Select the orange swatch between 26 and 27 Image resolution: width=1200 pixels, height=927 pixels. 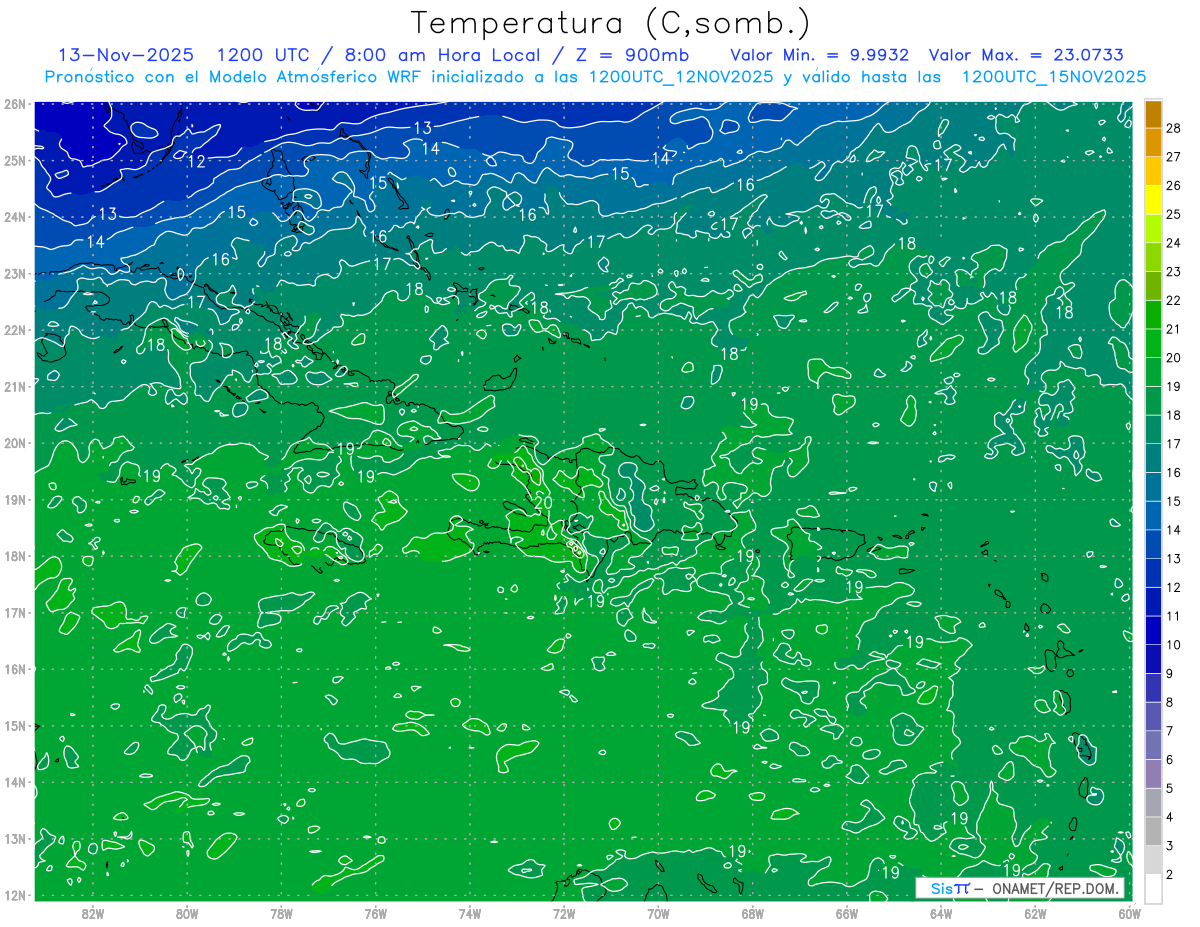(x=1153, y=170)
